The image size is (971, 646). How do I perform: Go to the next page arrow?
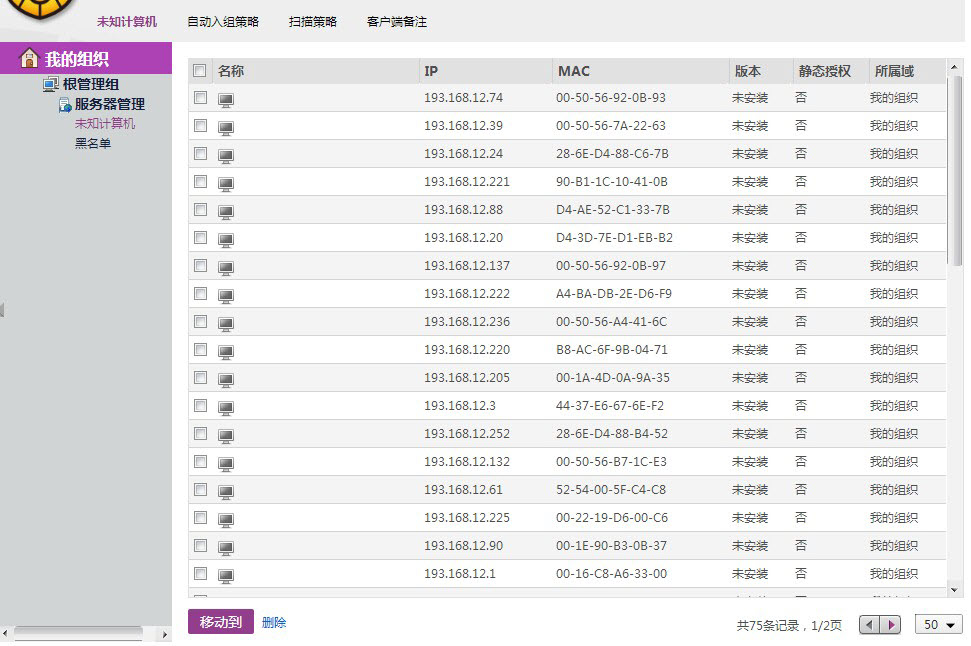[890, 624]
